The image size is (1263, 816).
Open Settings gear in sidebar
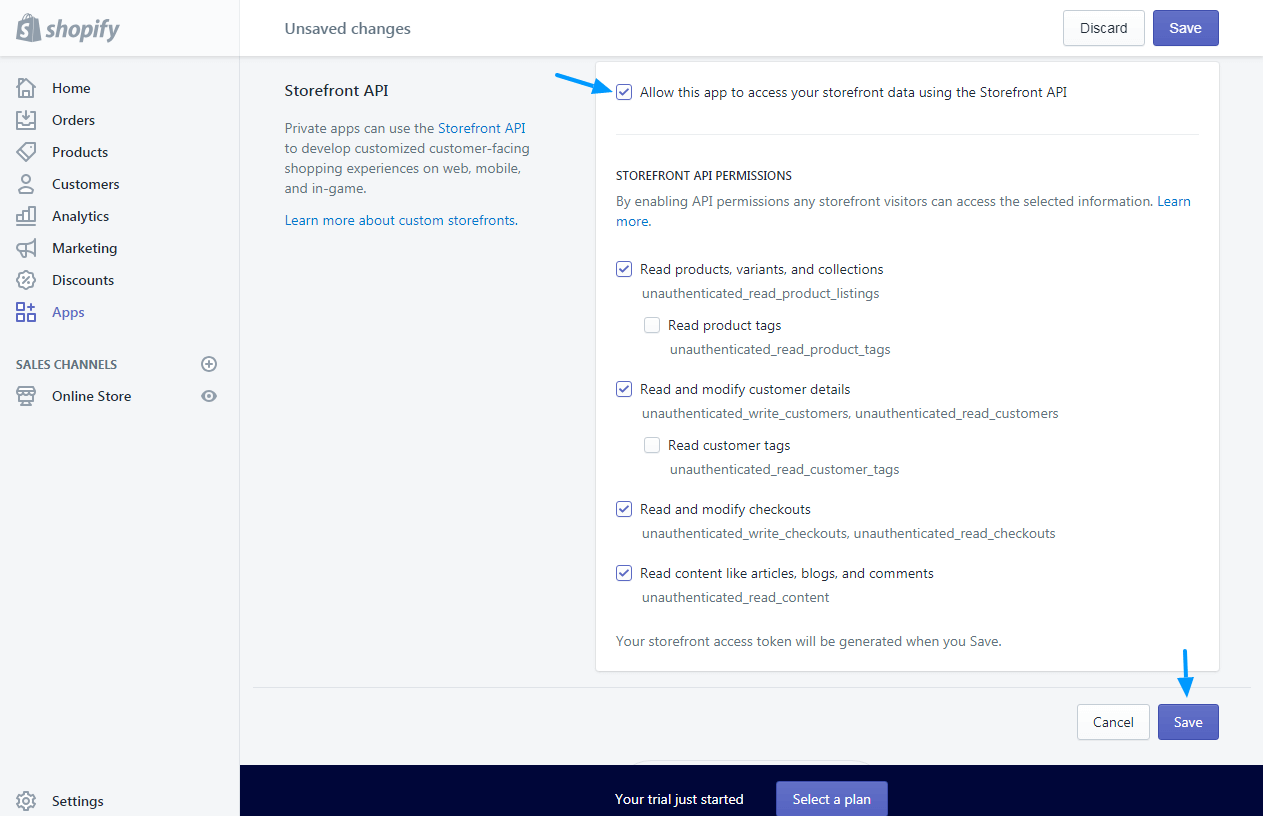coord(26,801)
